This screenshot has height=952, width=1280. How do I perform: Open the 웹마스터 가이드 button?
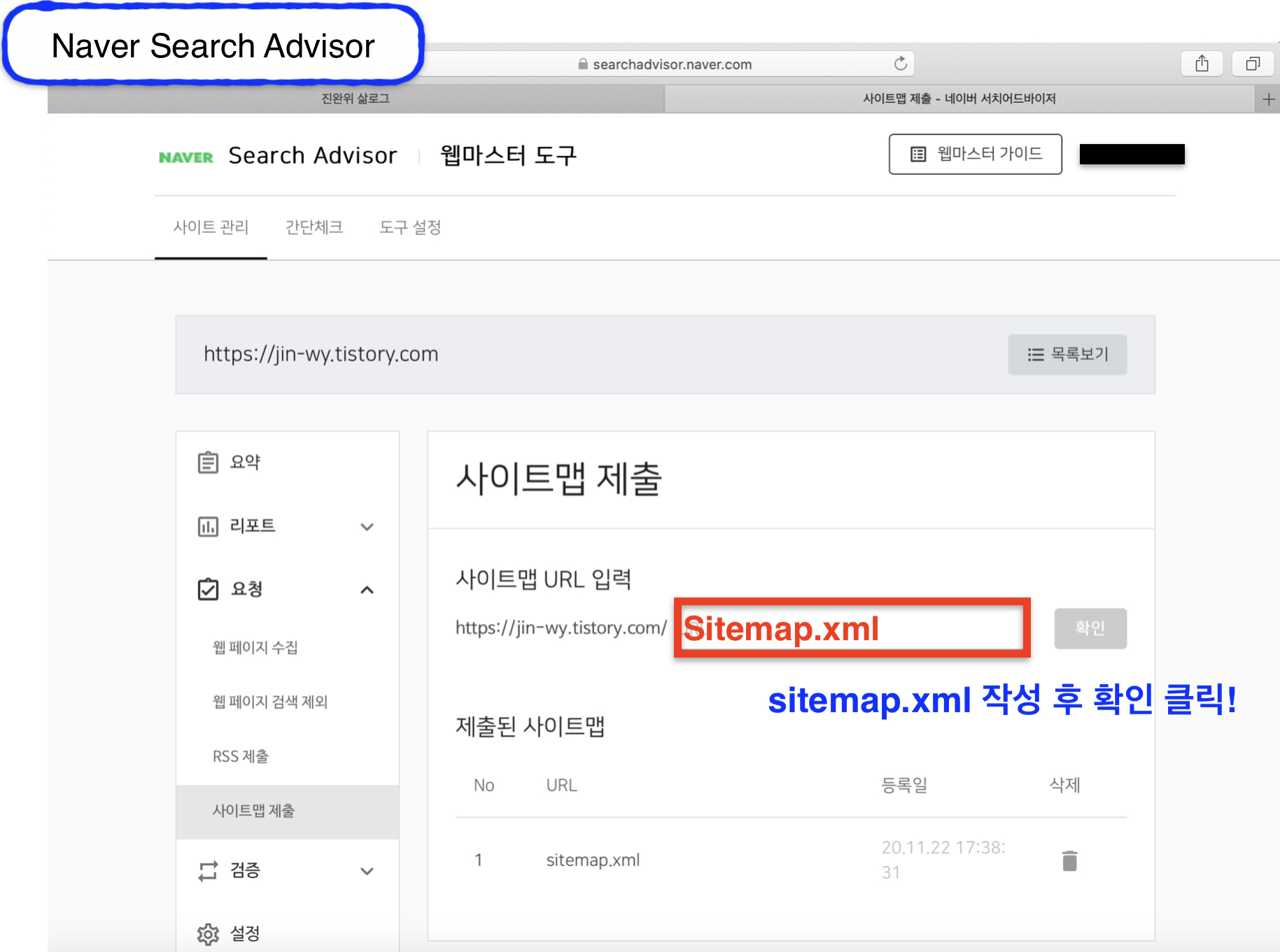(x=976, y=154)
